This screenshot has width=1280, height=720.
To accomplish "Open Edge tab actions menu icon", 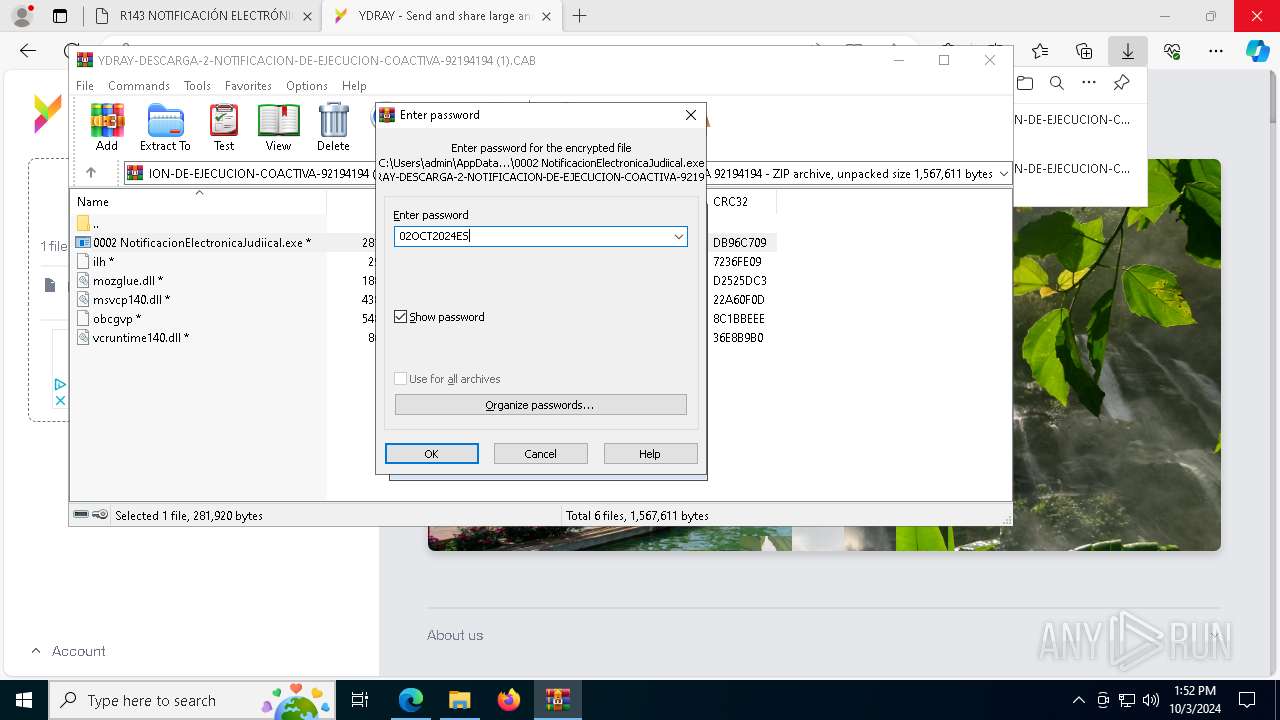I will tap(60, 16).
